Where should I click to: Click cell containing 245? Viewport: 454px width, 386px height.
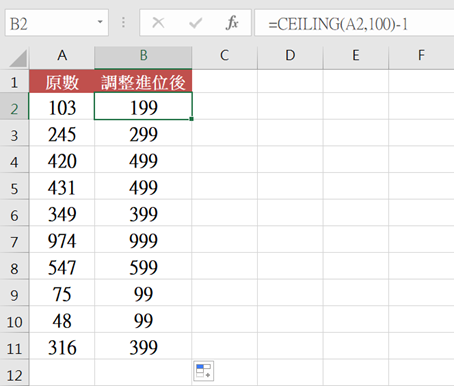(62, 134)
